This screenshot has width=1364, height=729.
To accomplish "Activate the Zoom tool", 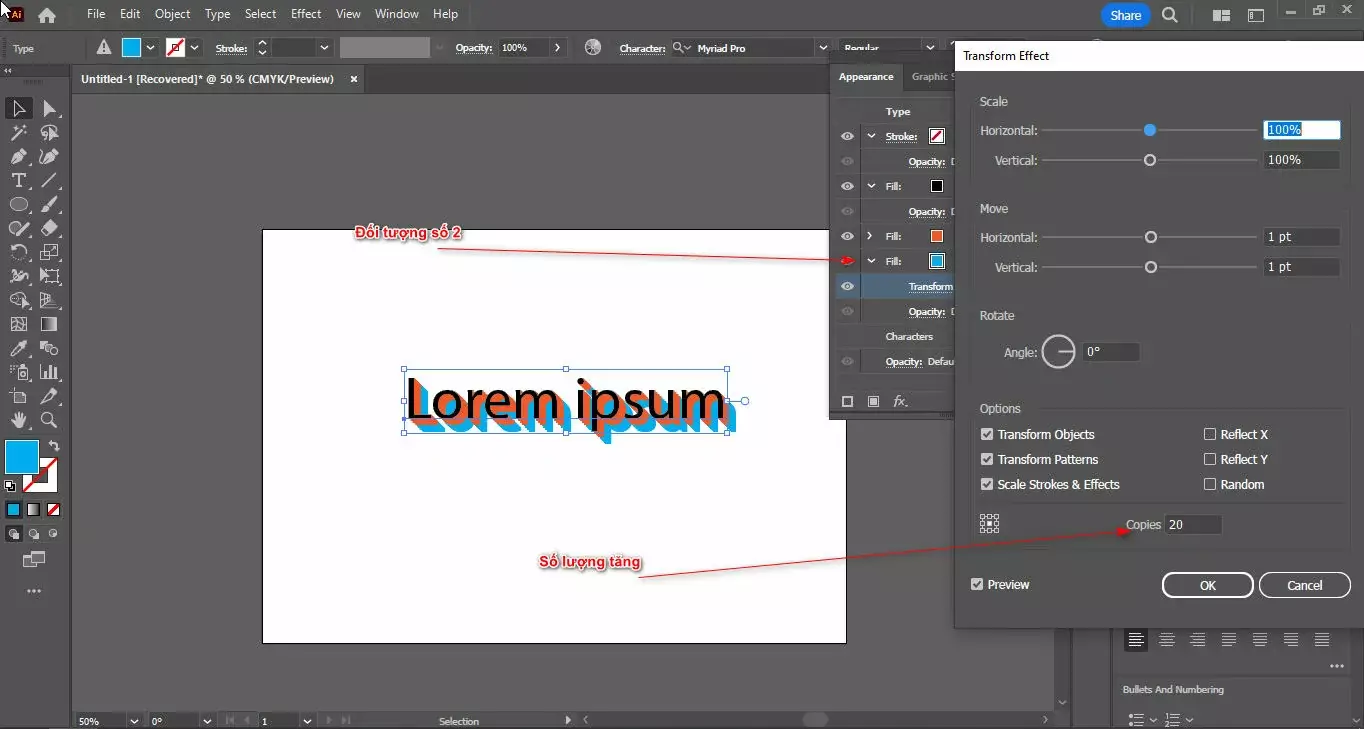I will [50, 420].
